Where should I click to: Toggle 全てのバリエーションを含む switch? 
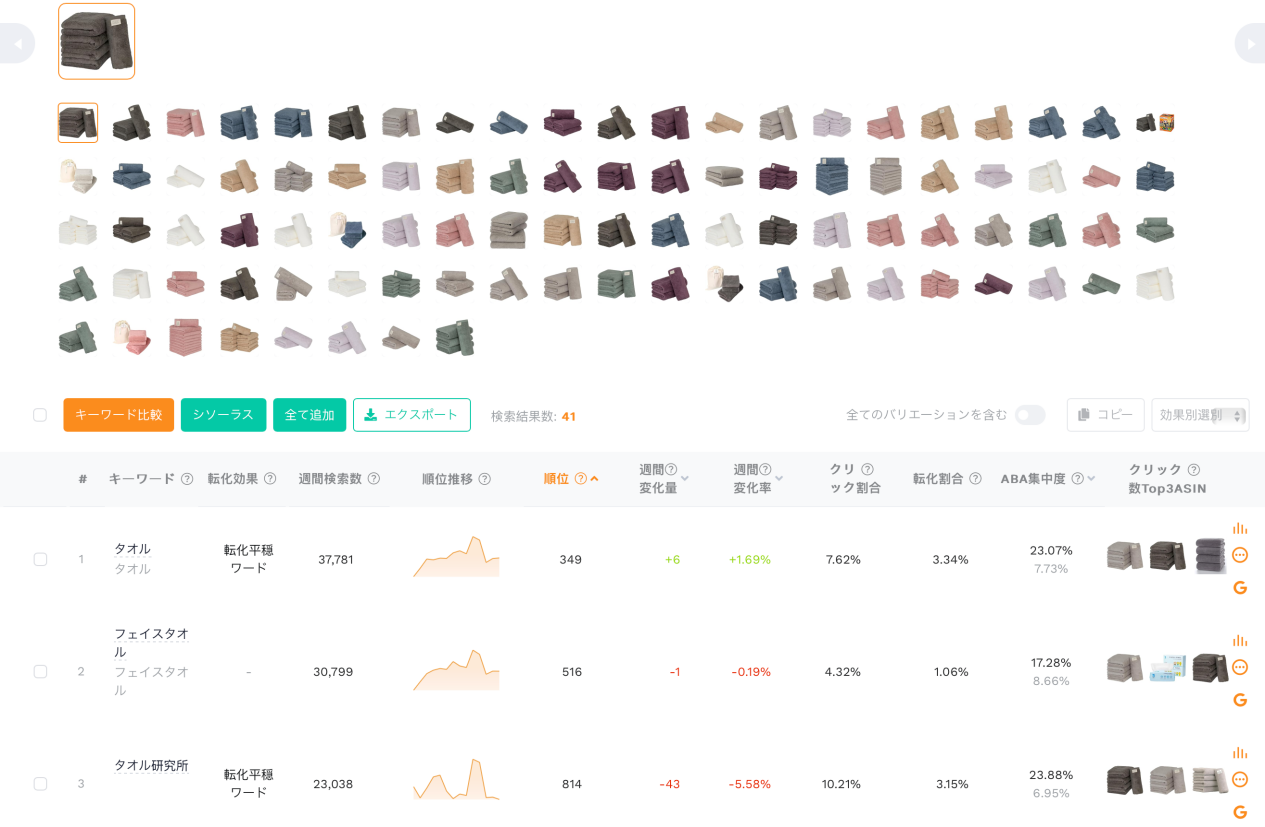coord(1030,415)
